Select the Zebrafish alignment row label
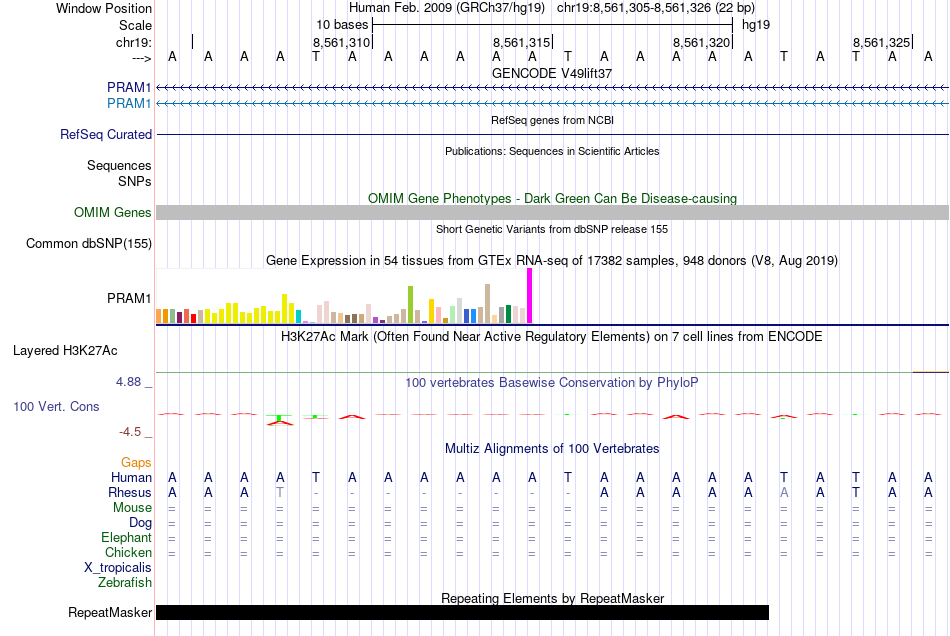The image size is (950, 636). tap(125, 582)
